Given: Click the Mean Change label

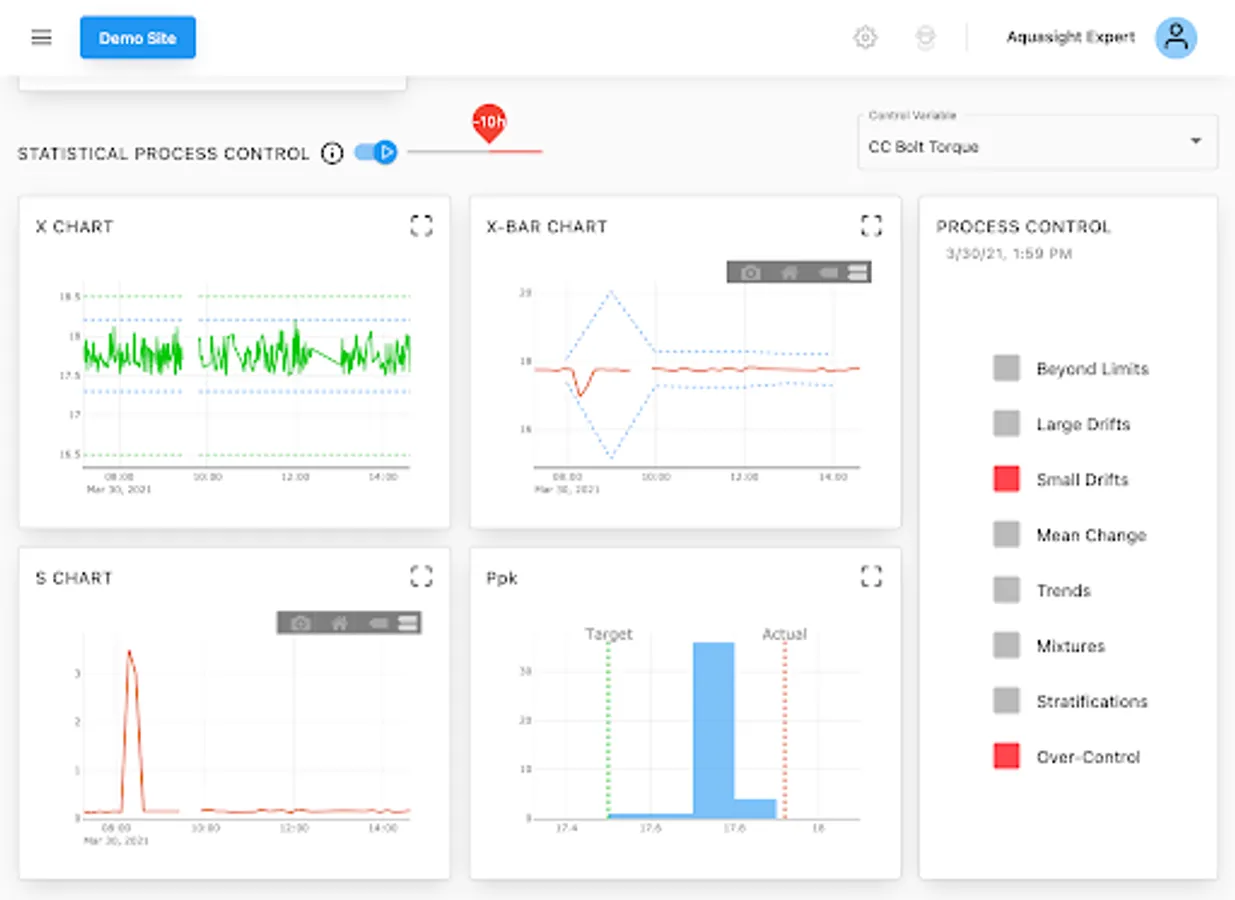Looking at the screenshot, I should [x=1091, y=536].
